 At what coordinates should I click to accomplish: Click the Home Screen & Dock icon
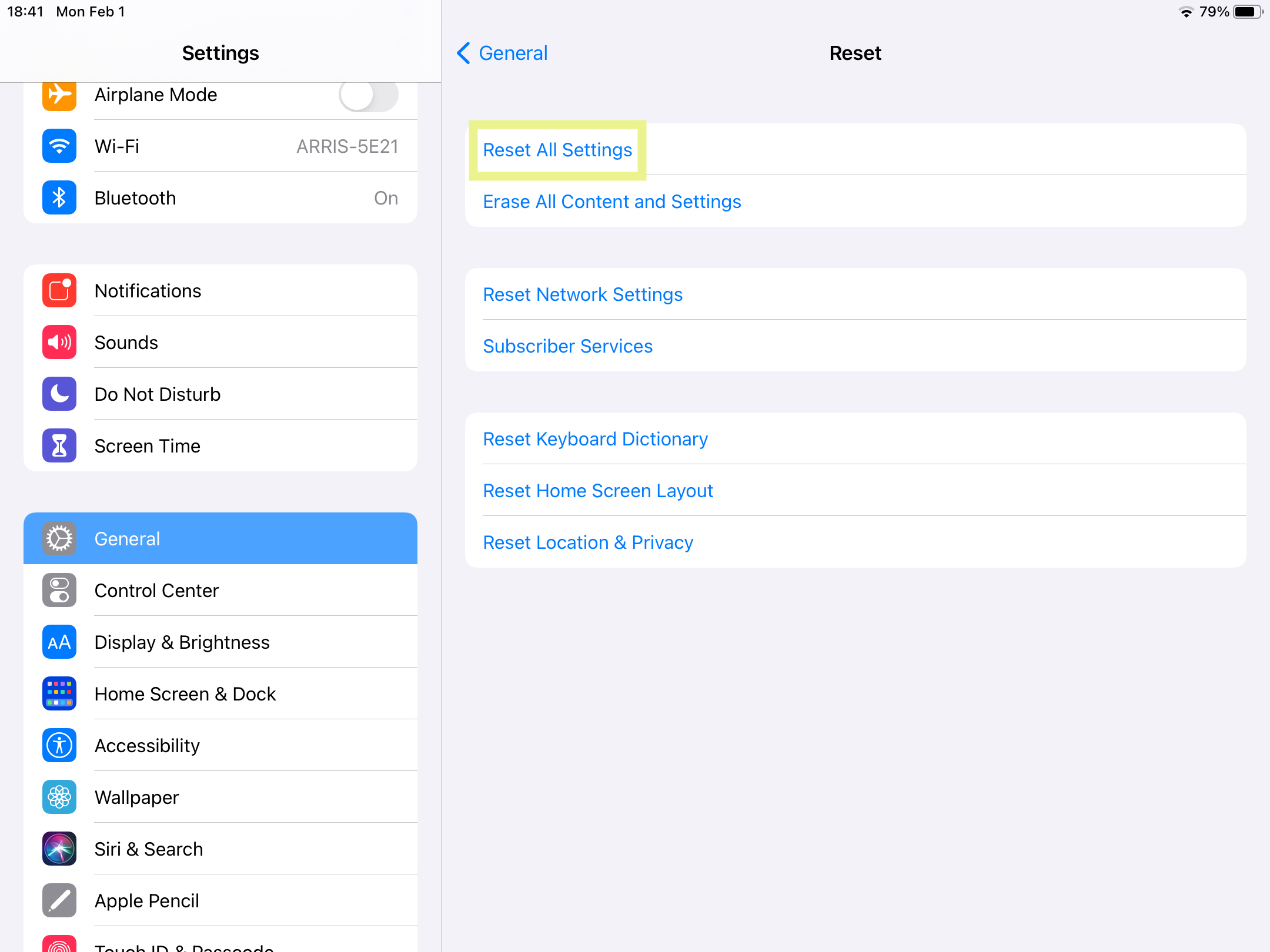coord(59,693)
